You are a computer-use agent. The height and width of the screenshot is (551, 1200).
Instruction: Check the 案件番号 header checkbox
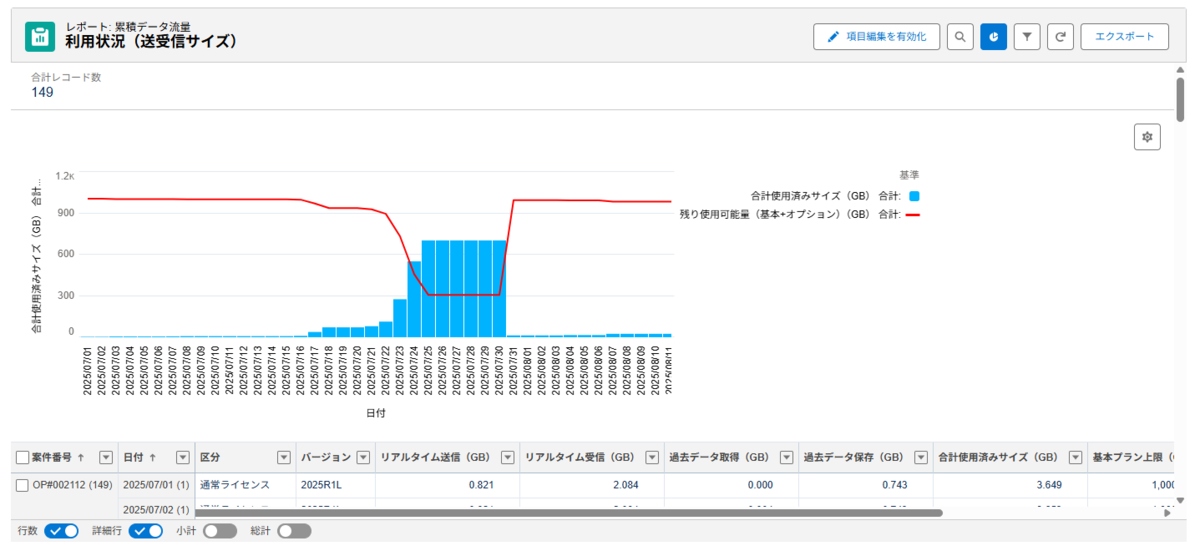point(22,457)
